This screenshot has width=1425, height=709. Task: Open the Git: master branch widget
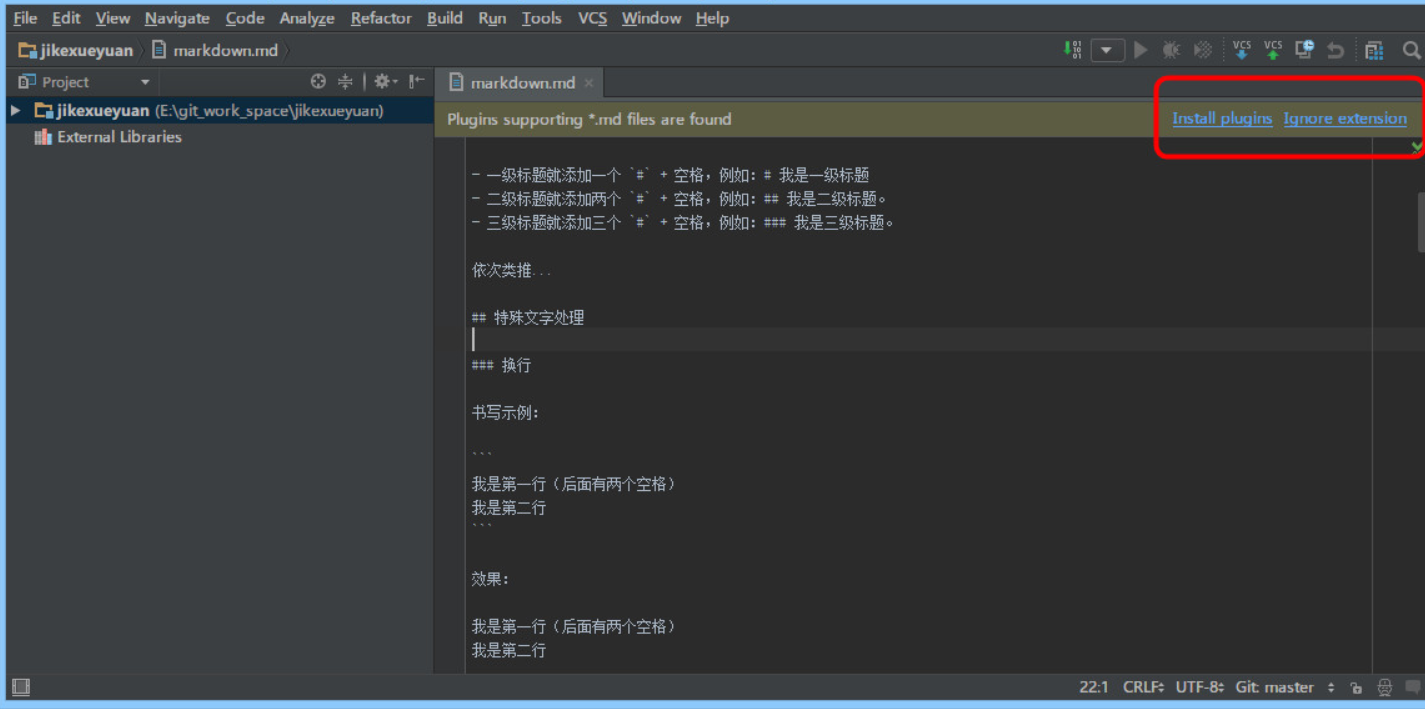tap(1285, 687)
